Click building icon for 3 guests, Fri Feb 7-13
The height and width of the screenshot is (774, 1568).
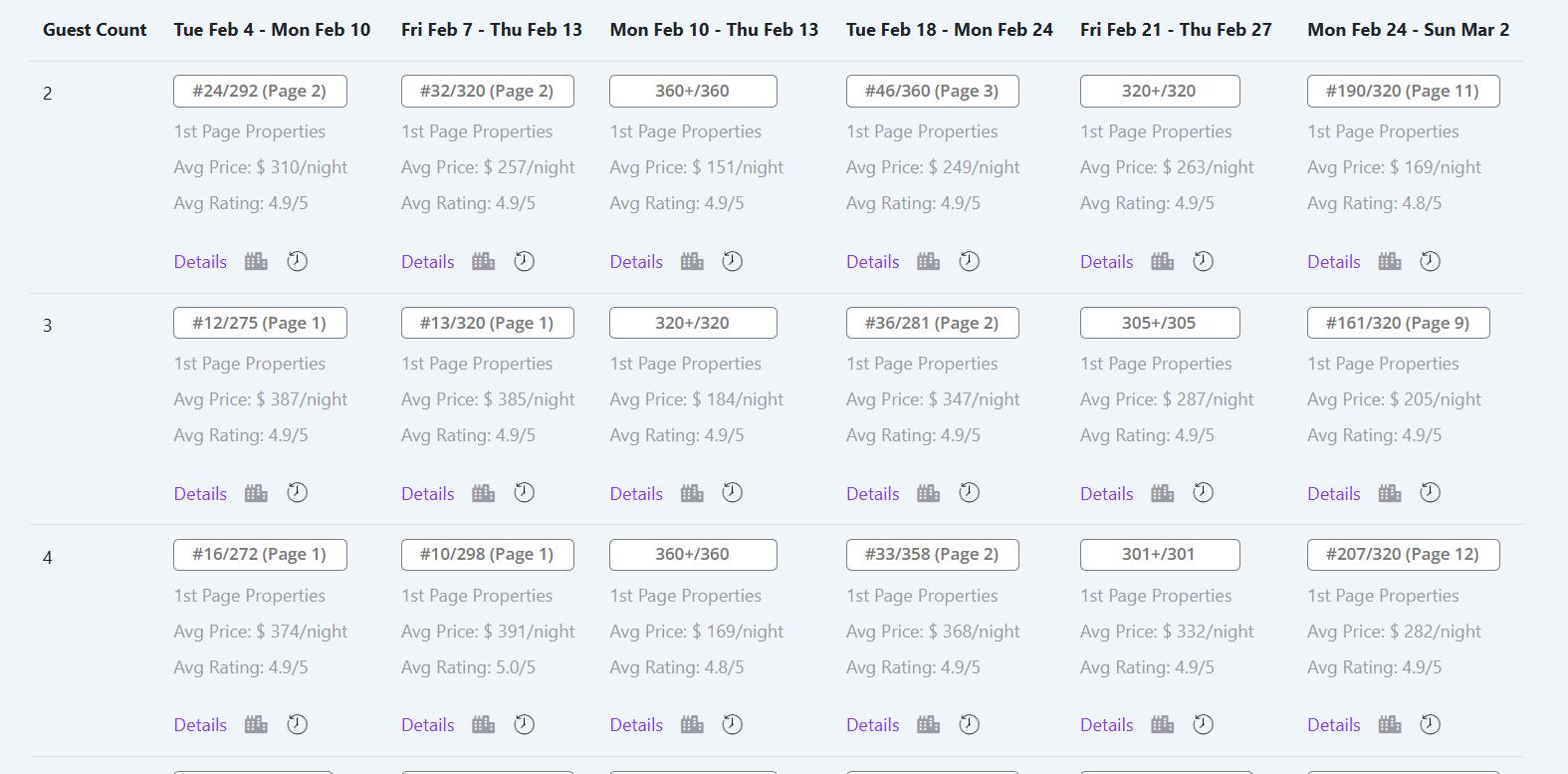(x=483, y=493)
